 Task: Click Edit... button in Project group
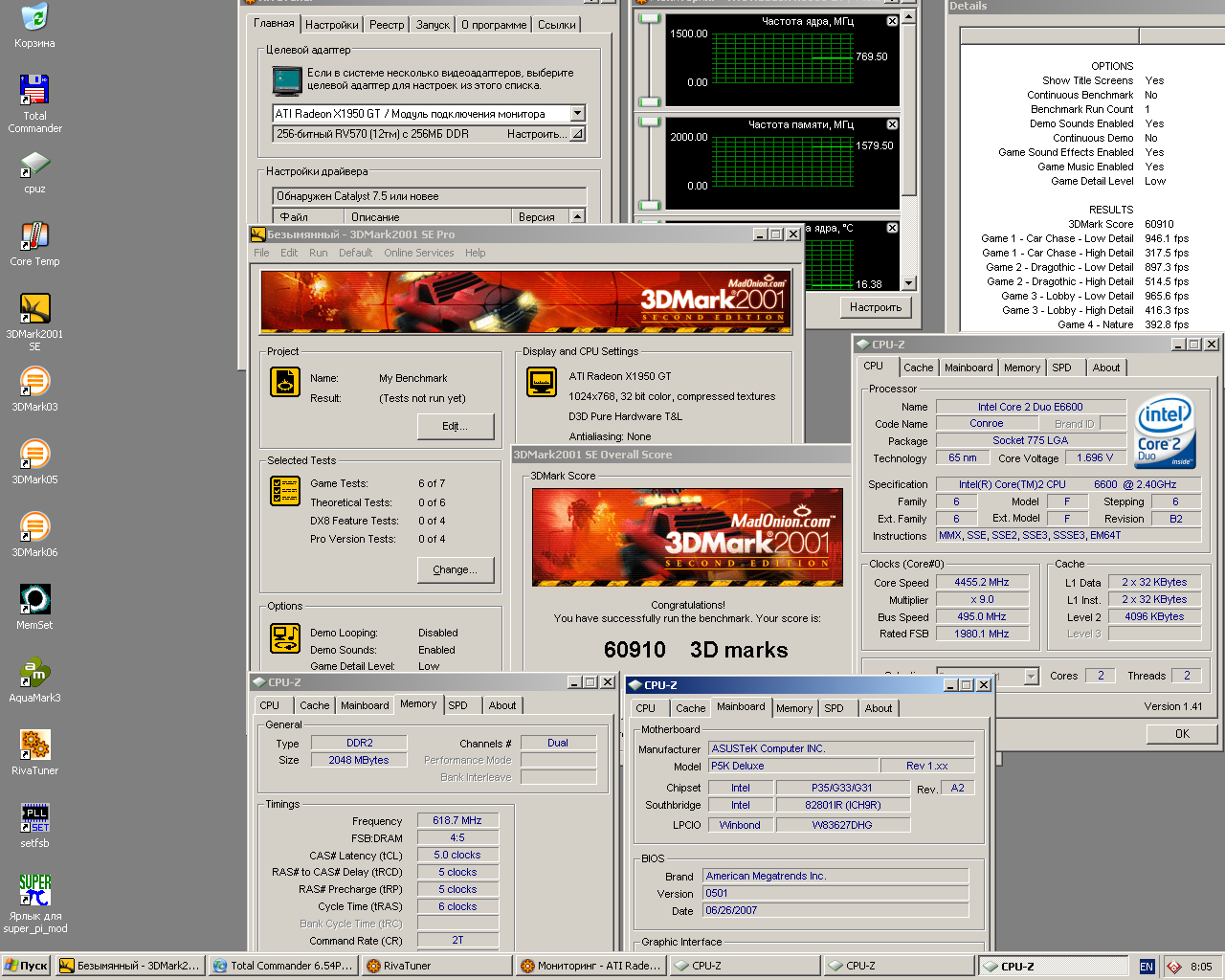pyautogui.click(x=456, y=426)
